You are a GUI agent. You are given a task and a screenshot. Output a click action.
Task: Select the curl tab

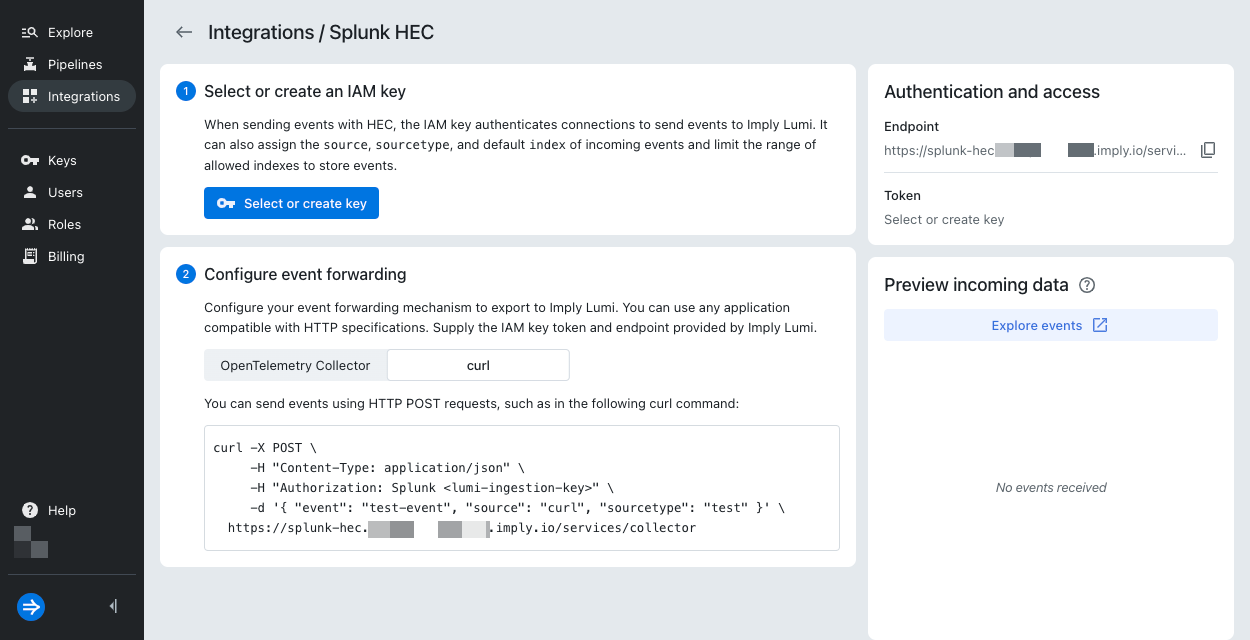tap(478, 366)
